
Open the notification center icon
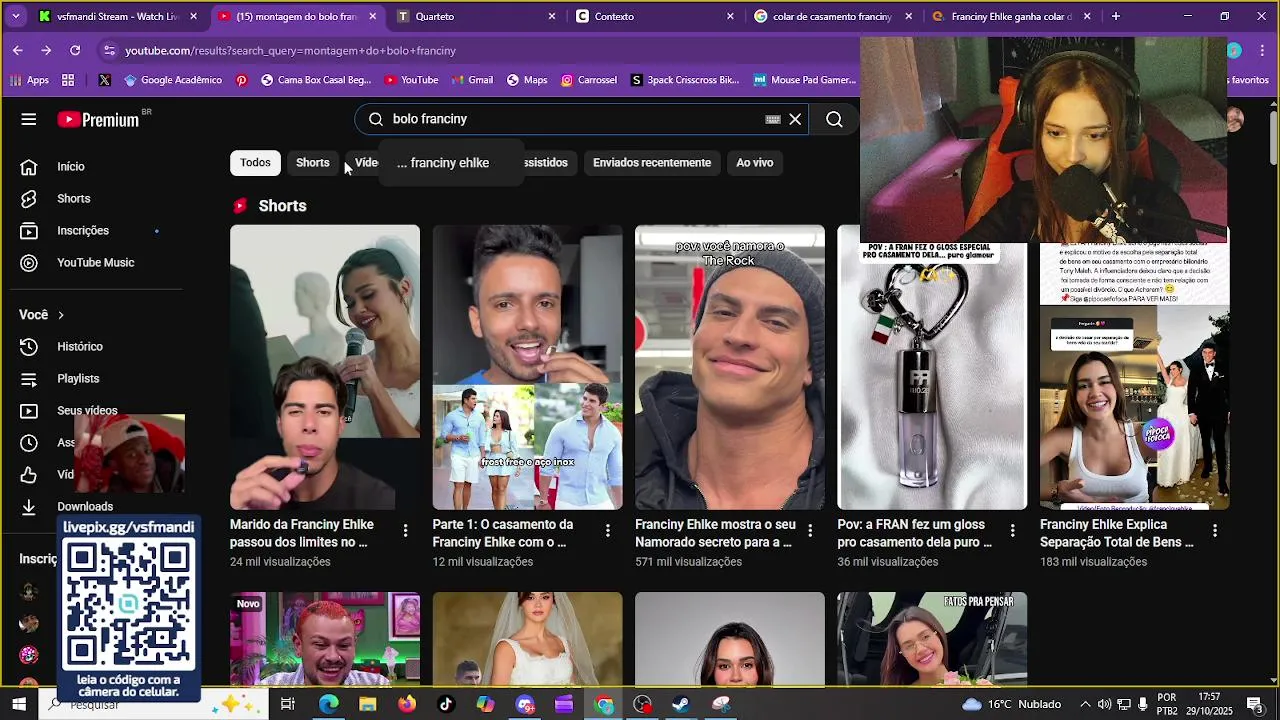tap(1255, 704)
